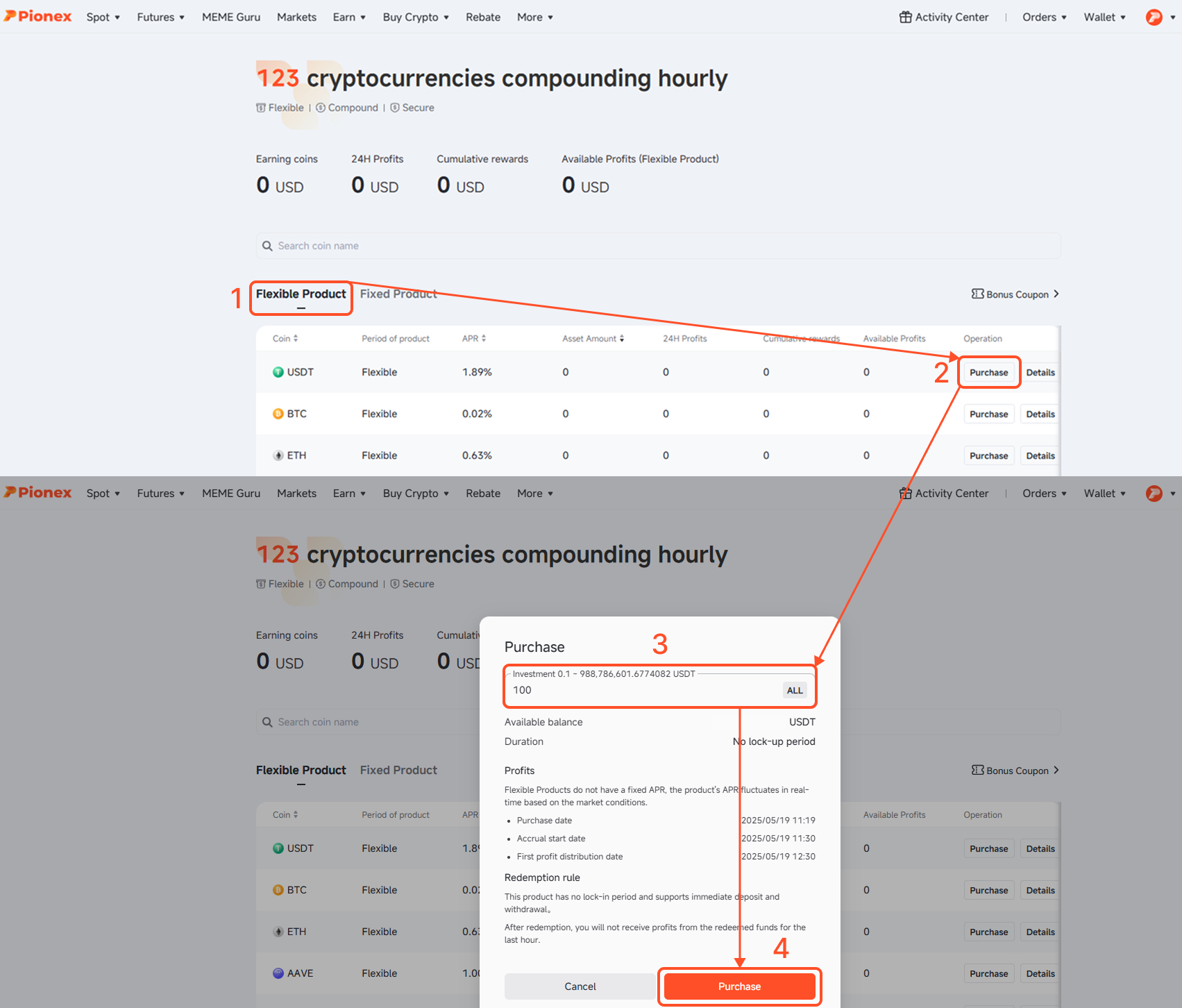Image resolution: width=1182 pixels, height=1008 pixels.
Task: Click the magnifier icon in bright page search
Action: pyautogui.click(x=267, y=246)
